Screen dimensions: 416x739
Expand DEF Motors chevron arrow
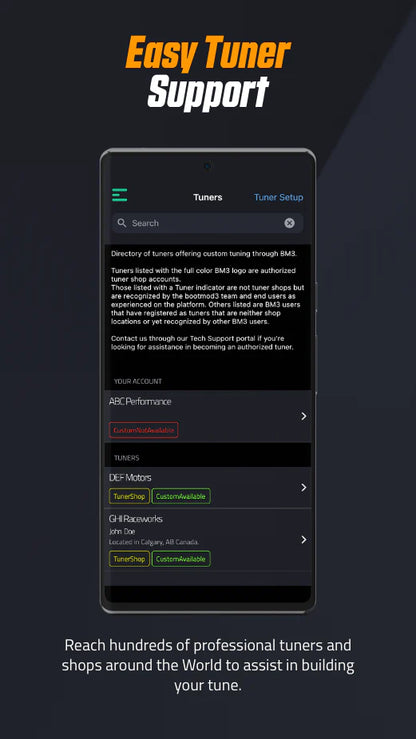pos(304,487)
